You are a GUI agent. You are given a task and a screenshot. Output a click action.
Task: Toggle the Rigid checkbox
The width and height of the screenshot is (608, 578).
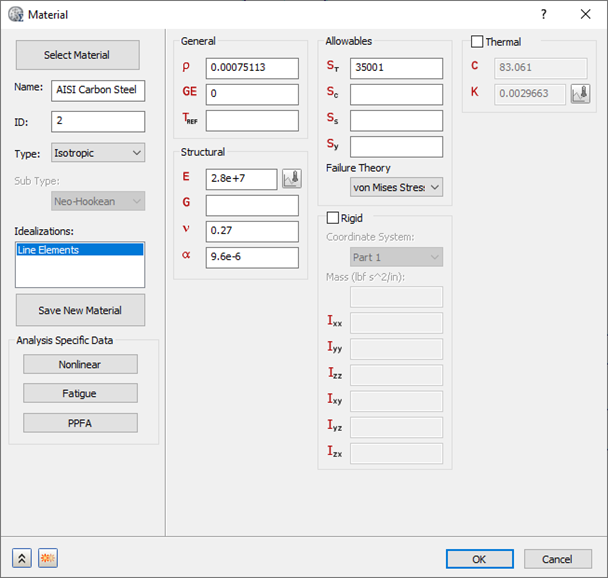point(333,218)
